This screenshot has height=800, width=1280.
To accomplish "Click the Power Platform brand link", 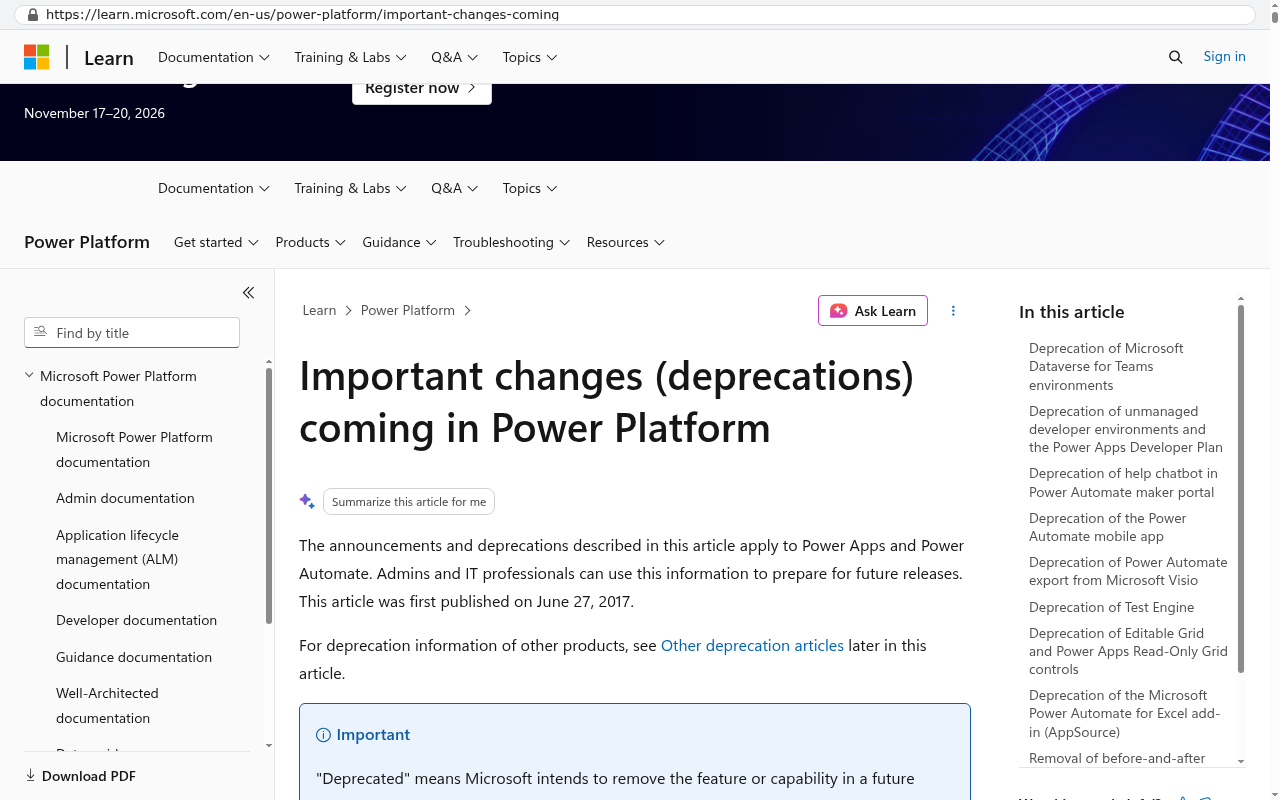I will pyautogui.click(x=87, y=242).
